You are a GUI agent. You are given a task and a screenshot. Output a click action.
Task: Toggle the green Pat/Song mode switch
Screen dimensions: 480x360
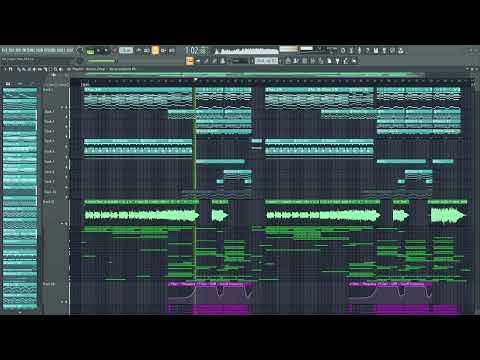coord(90,51)
